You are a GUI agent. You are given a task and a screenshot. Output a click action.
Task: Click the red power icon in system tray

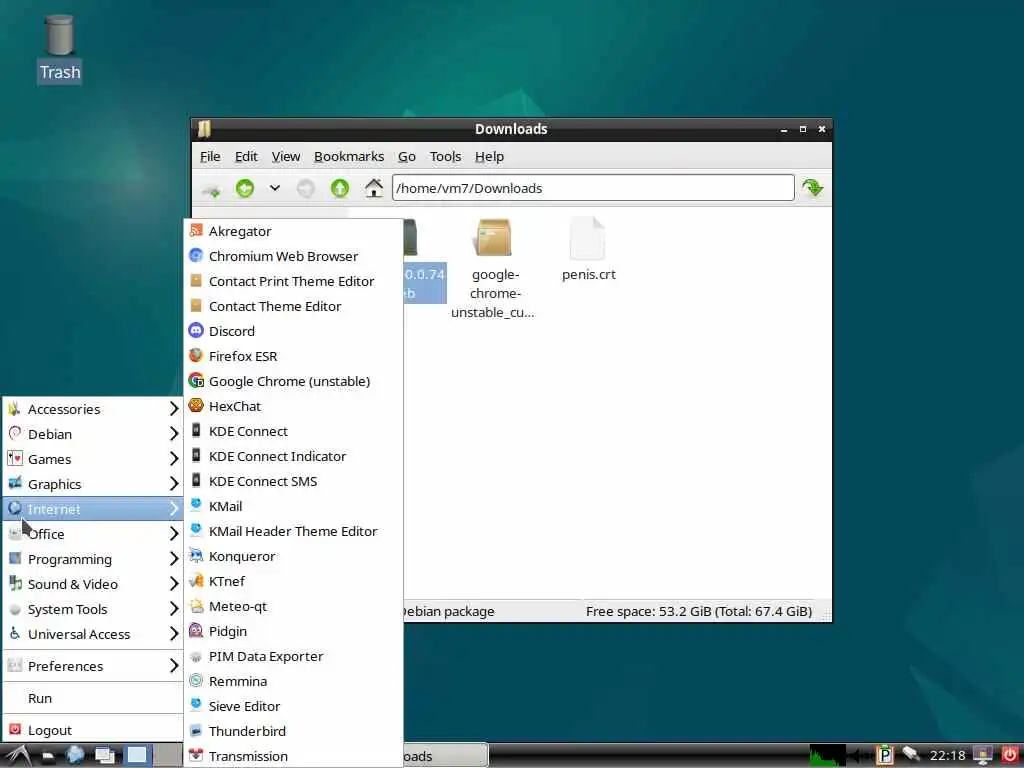1010,755
